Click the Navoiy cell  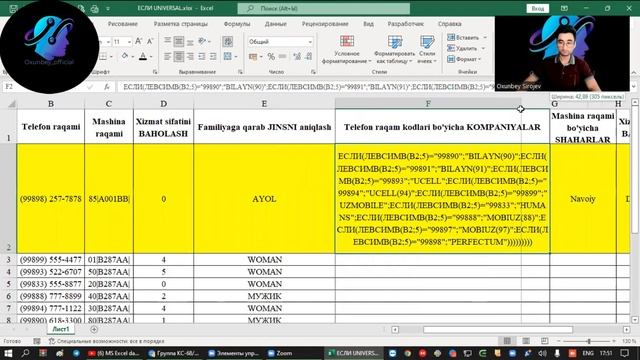point(583,199)
